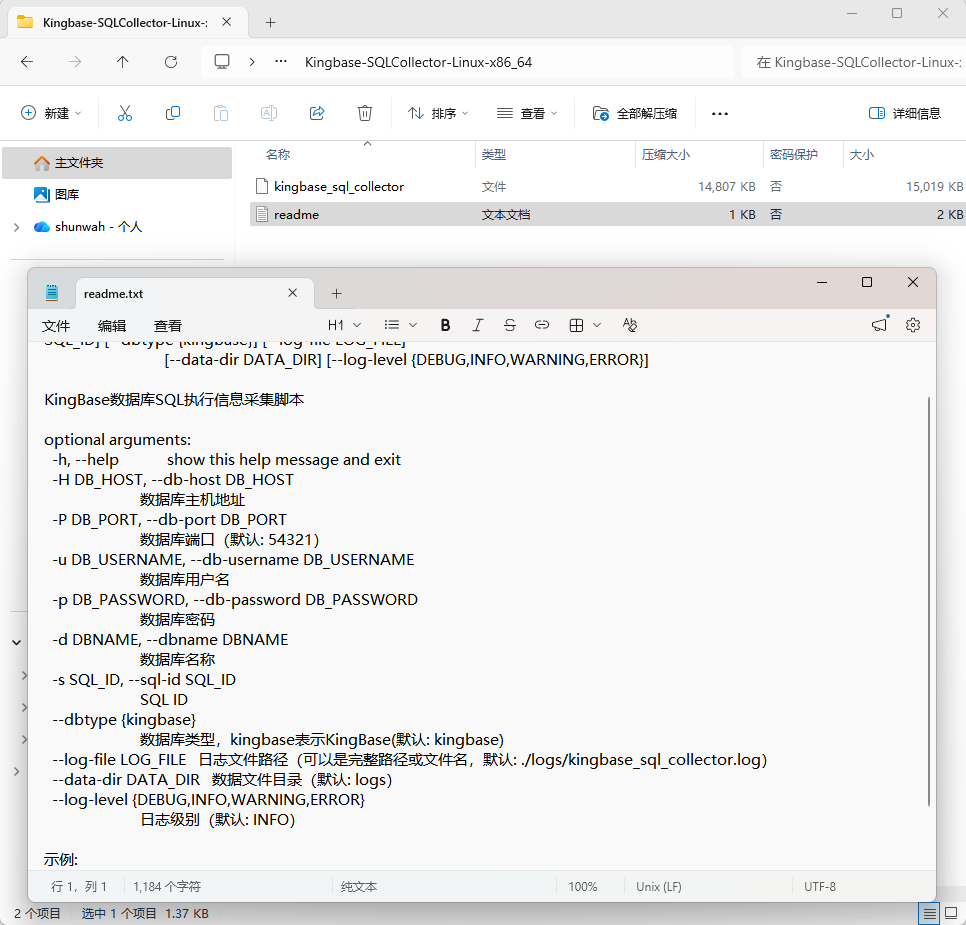The height and width of the screenshot is (925, 966).
Task: Open the more options ellipsis in Explorer toolbar
Action: coord(720,113)
